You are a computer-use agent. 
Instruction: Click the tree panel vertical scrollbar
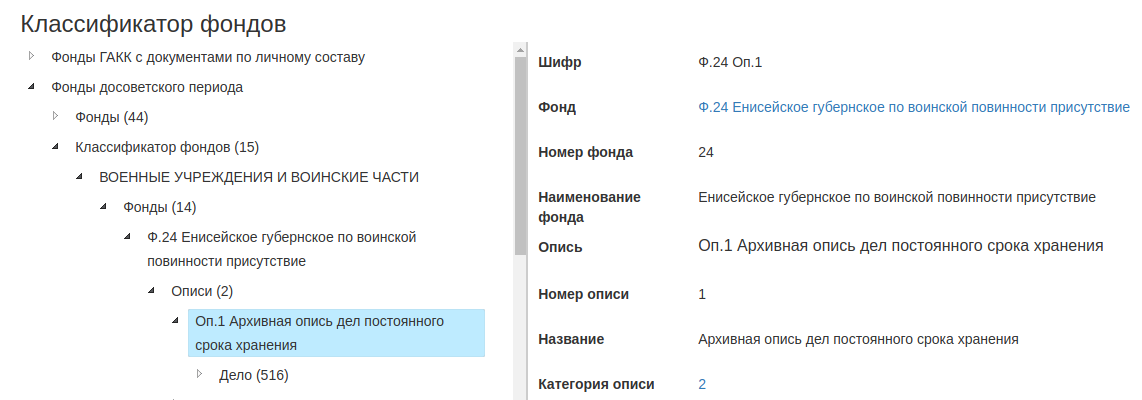tap(519, 150)
